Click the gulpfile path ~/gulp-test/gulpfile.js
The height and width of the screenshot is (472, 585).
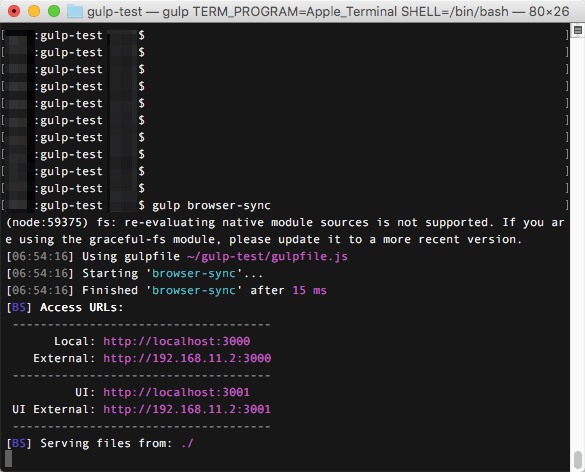pos(267,256)
